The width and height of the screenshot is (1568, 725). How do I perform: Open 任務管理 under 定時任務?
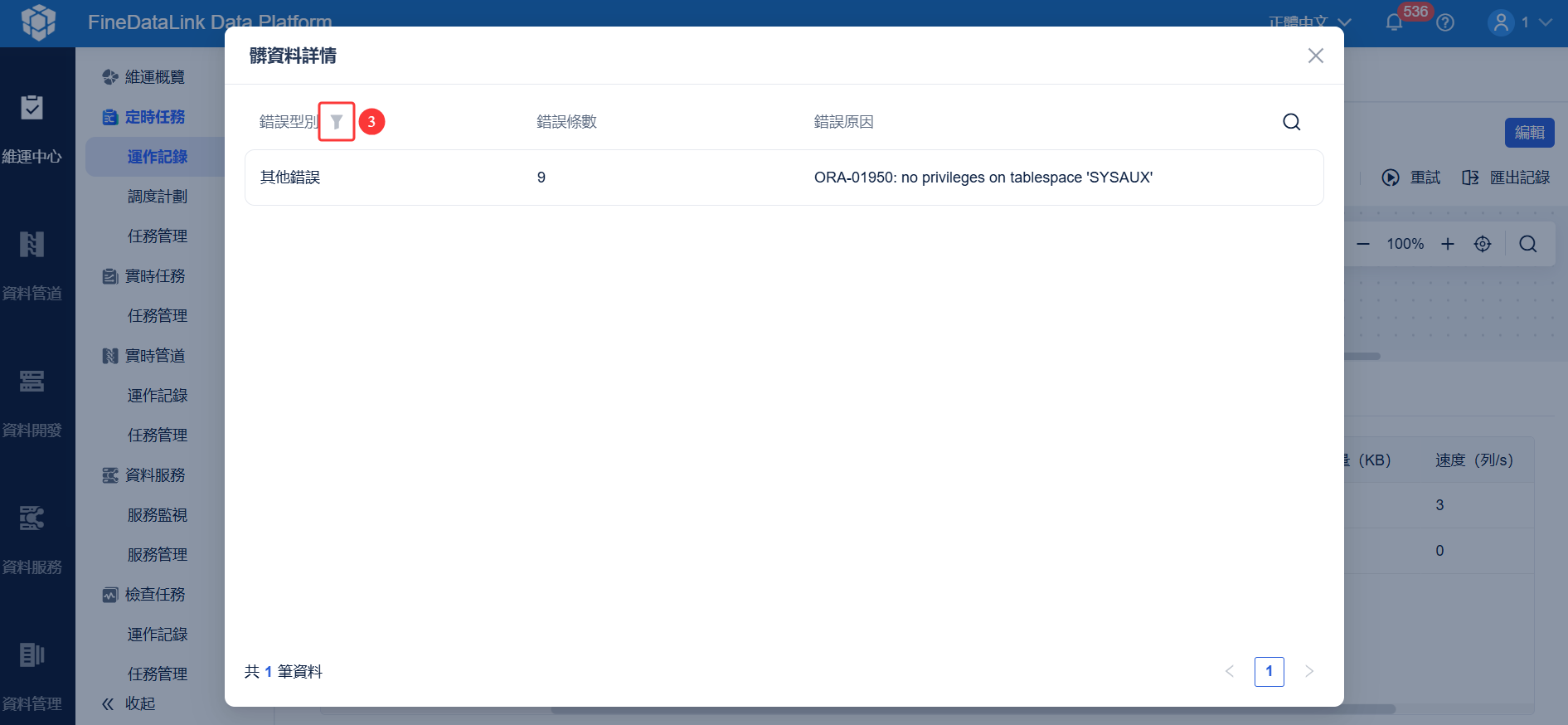pos(158,236)
